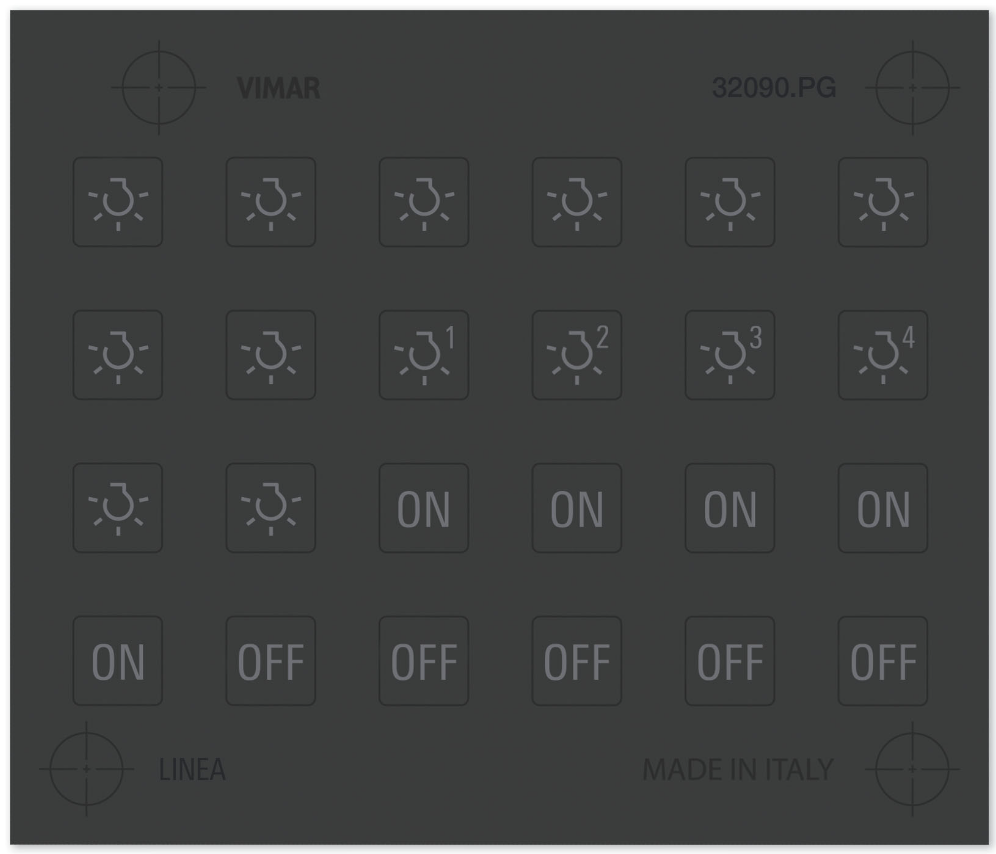Select the crosshair mark beside LINEA
The height and width of the screenshot is (854, 996).
click(86, 769)
